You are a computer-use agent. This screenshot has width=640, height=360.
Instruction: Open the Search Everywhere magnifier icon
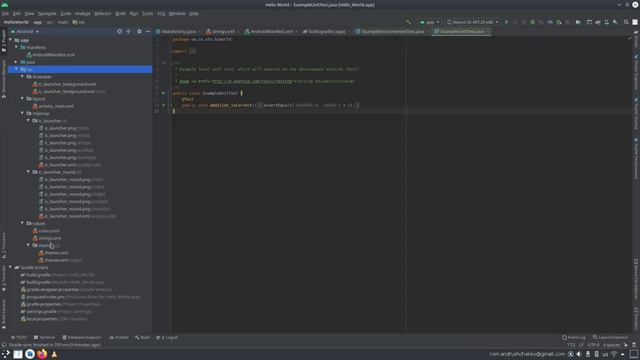click(626, 22)
